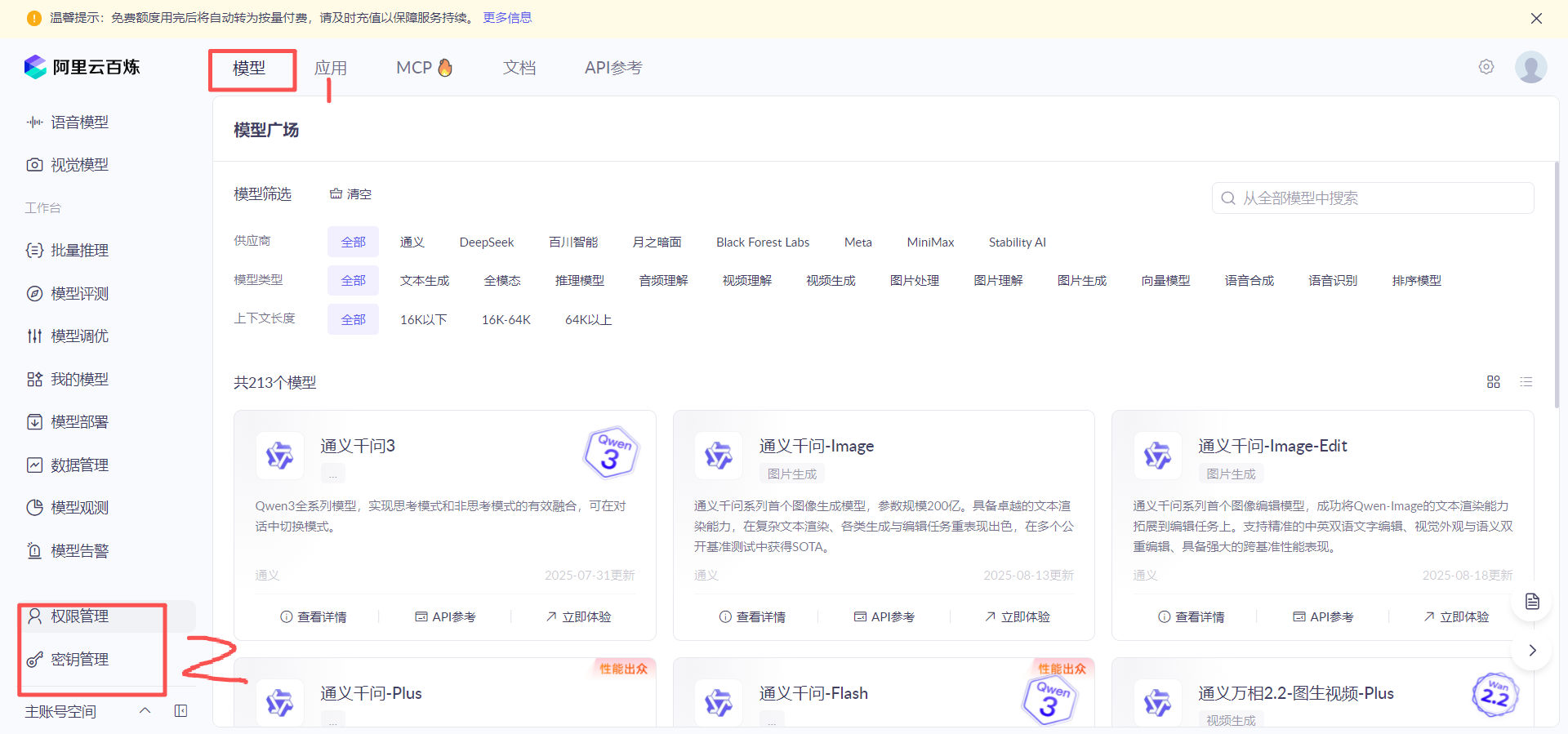Filter providers by Black Forest Labs
1568x734 pixels.
point(763,242)
